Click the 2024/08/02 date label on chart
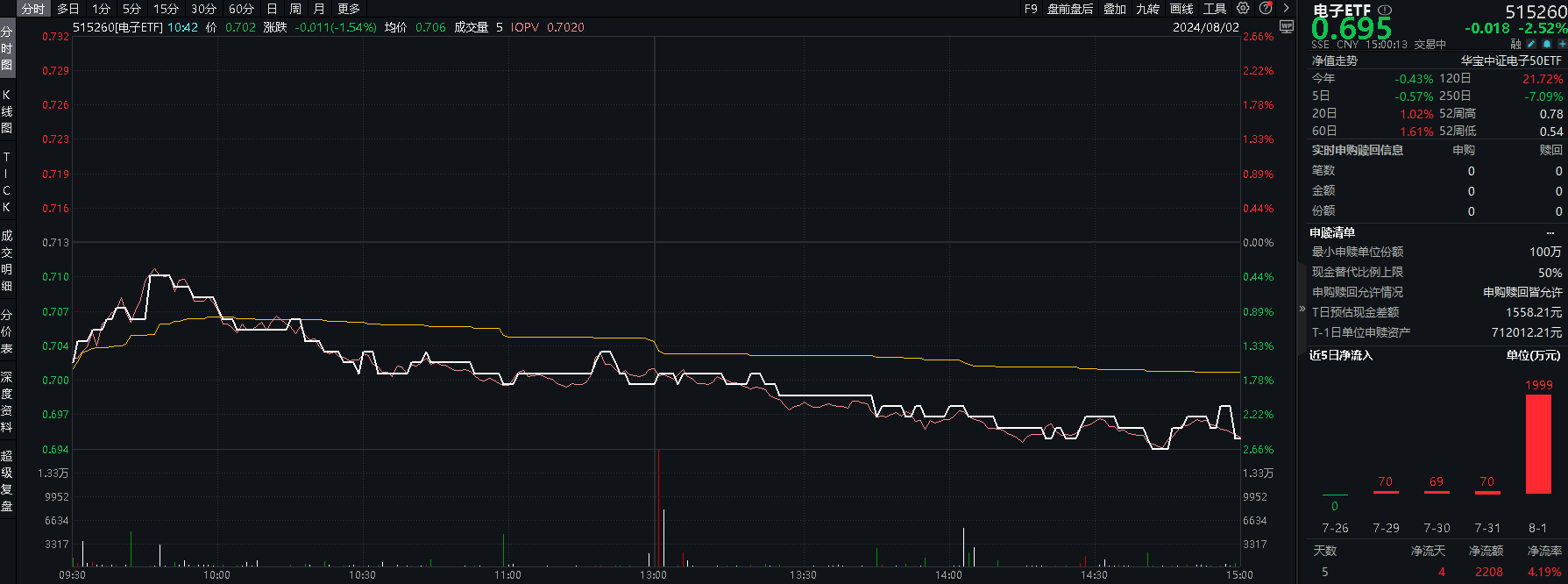 click(x=1206, y=27)
